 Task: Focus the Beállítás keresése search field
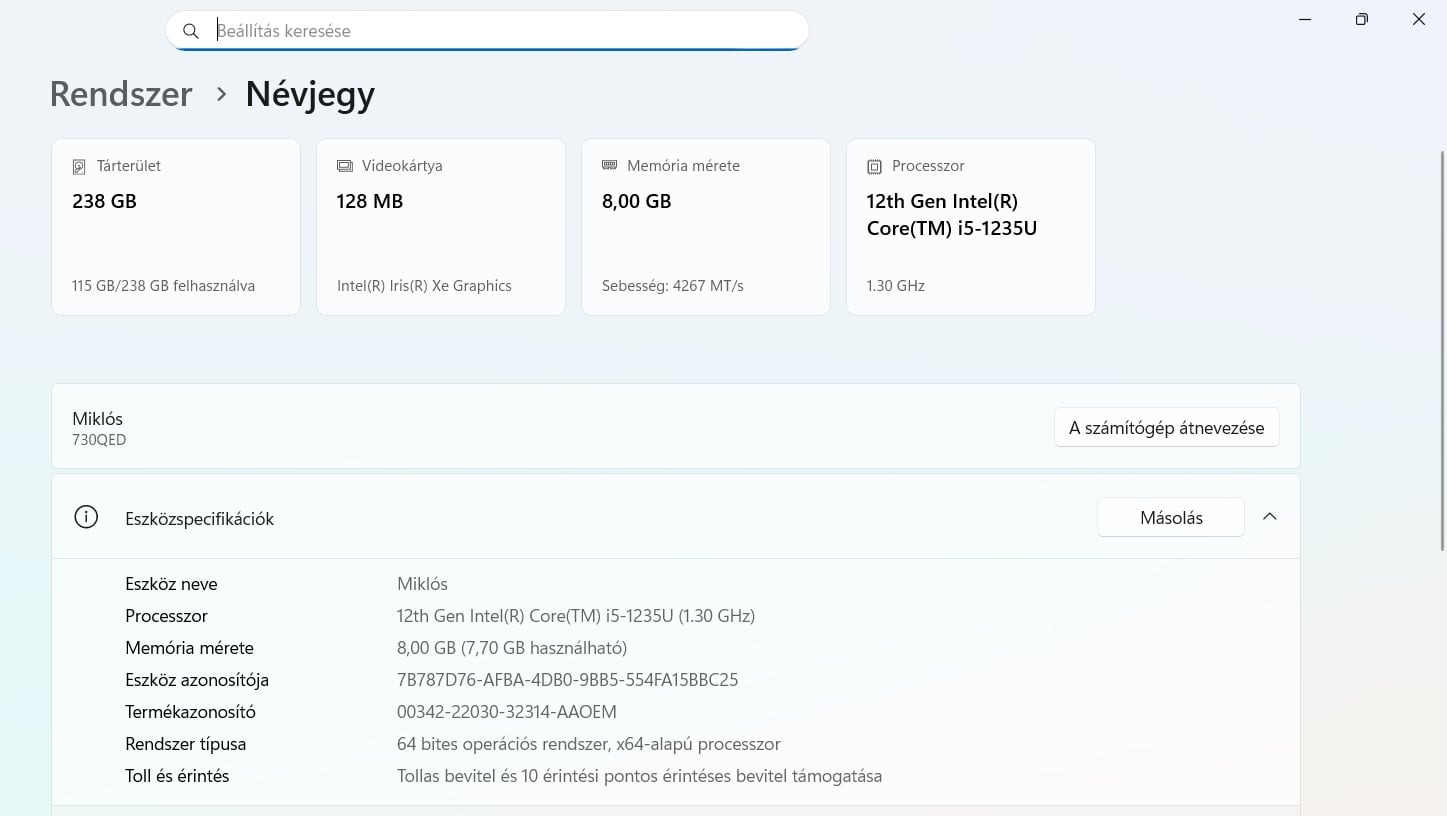coord(500,31)
